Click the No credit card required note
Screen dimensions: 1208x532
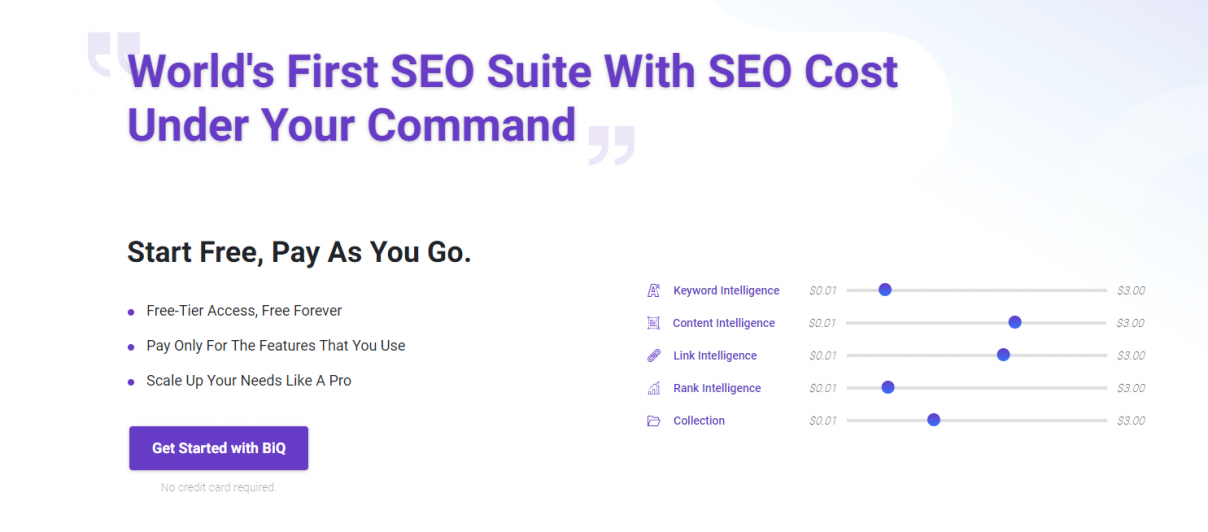(x=218, y=488)
